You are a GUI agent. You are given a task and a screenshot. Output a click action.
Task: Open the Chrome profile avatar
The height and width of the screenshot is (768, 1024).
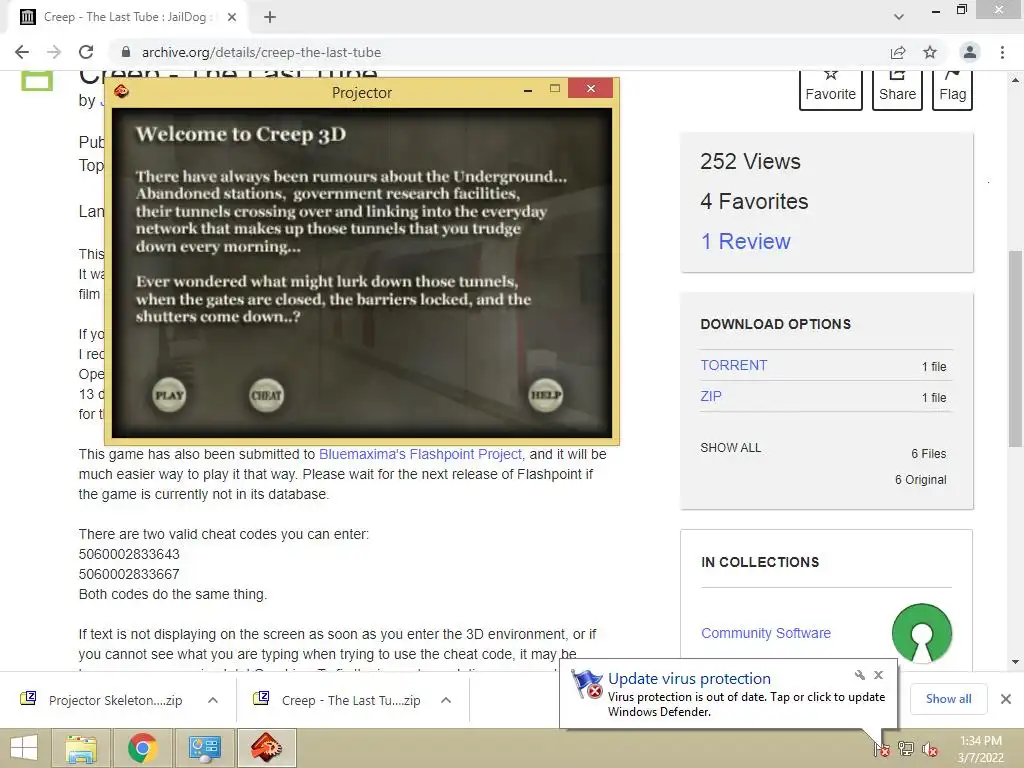click(x=970, y=52)
